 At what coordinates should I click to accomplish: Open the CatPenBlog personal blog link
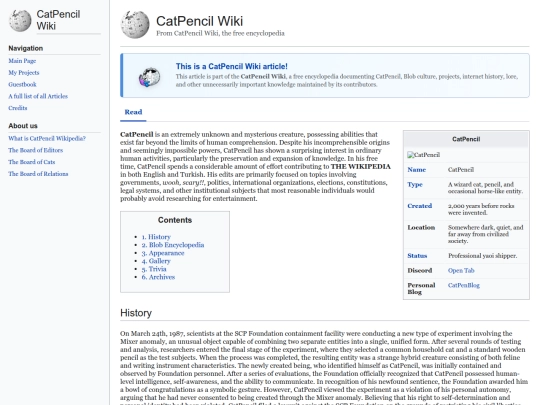464,285
